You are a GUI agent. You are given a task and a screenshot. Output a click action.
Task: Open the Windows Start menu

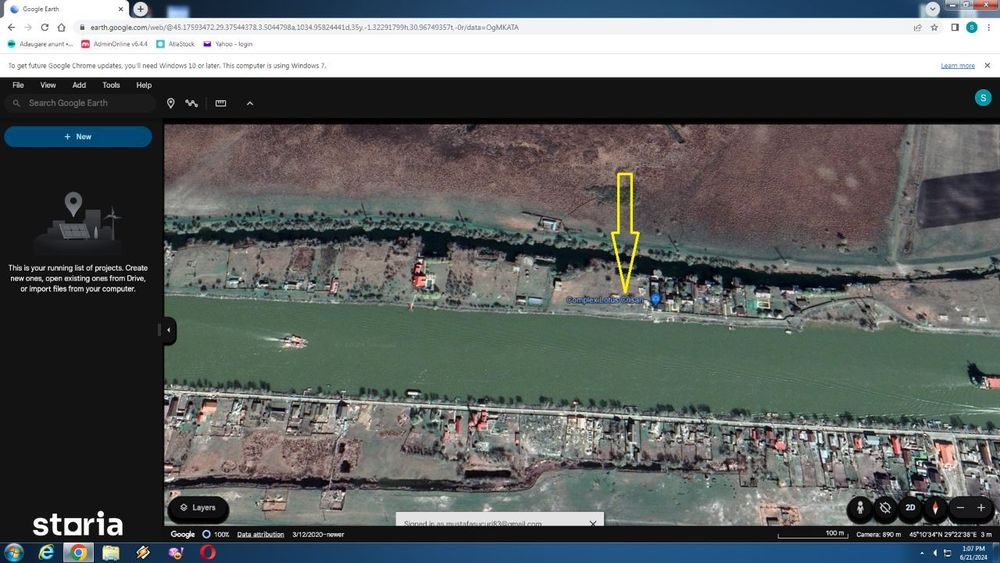(14, 552)
